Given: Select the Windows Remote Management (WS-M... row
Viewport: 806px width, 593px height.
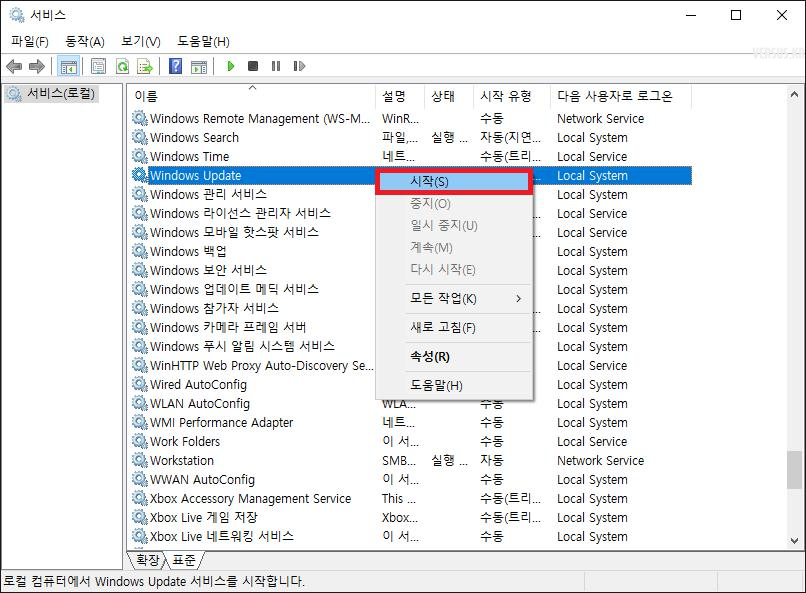Looking at the screenshot, I should [411, 118].
